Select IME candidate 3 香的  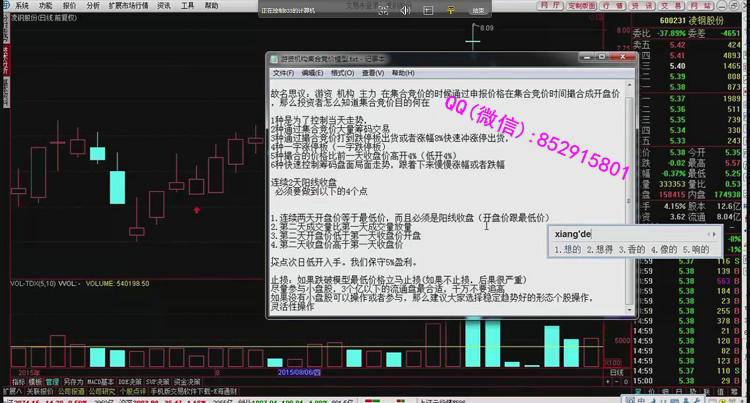[630, 250]
